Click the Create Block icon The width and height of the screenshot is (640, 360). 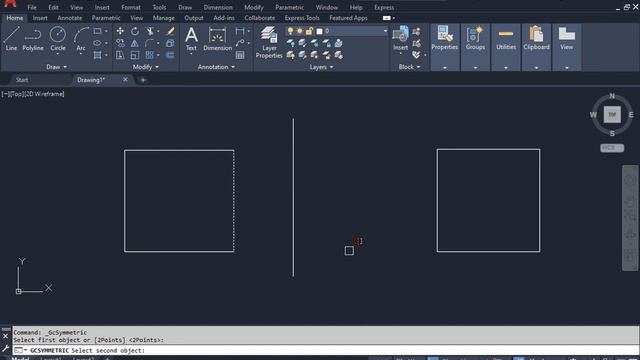pyautogui.click(x=416, y=31)
